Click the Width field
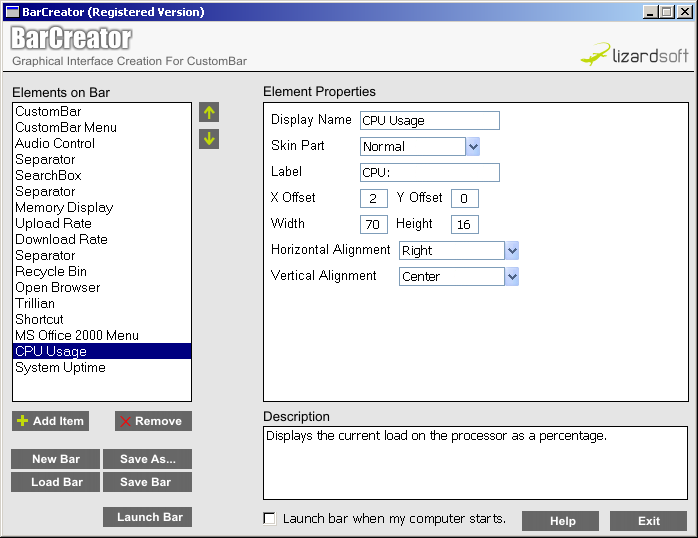Image resolution: width=698 pixels, height=538 pixels. click(373, 224)
